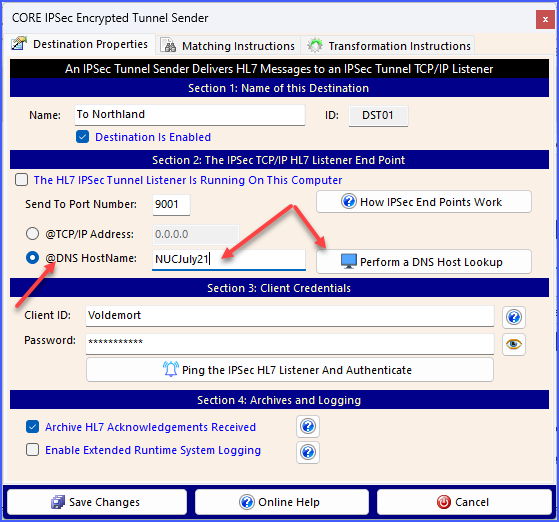Click the 'Section 1: Name of this Destination' header
This screenshot has height=522, width=559.
coord(279,88)
